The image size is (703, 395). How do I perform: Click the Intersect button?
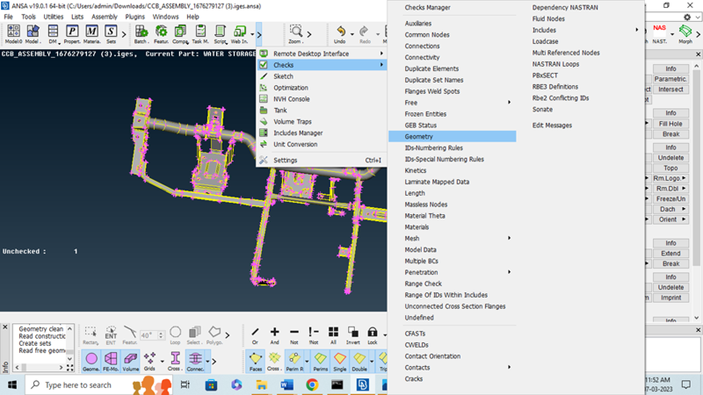coord(671,89)
